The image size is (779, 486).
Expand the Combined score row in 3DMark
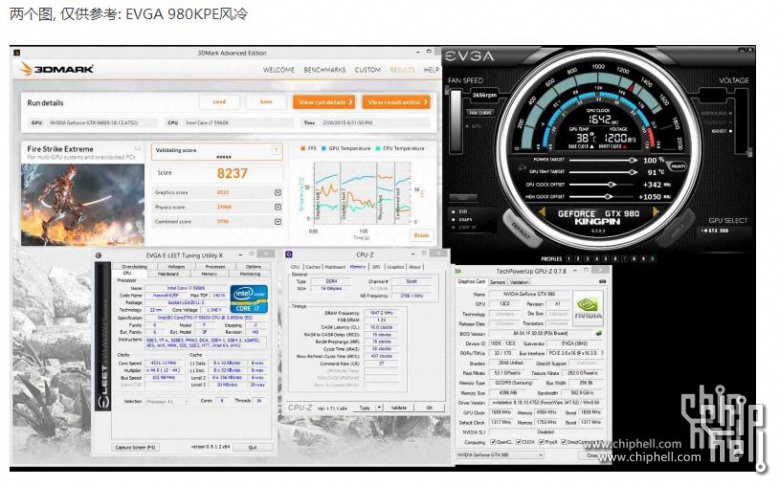(278, 221)
